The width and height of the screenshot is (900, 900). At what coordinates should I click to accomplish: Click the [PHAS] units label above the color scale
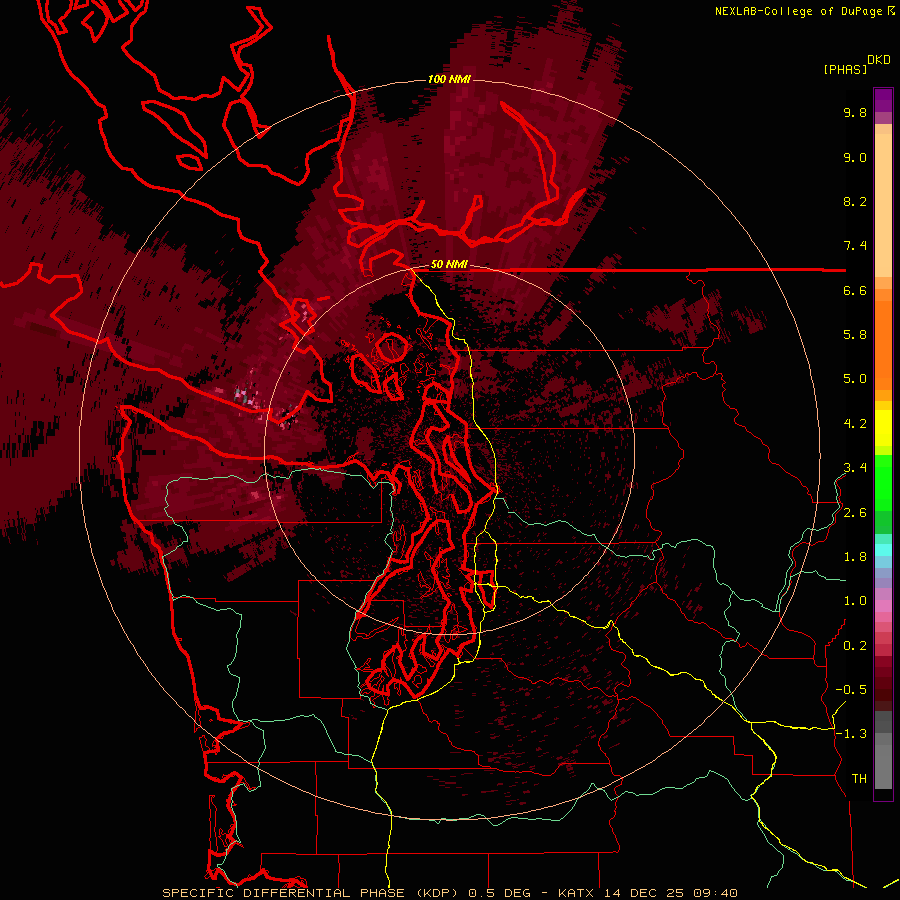point(845,69)
